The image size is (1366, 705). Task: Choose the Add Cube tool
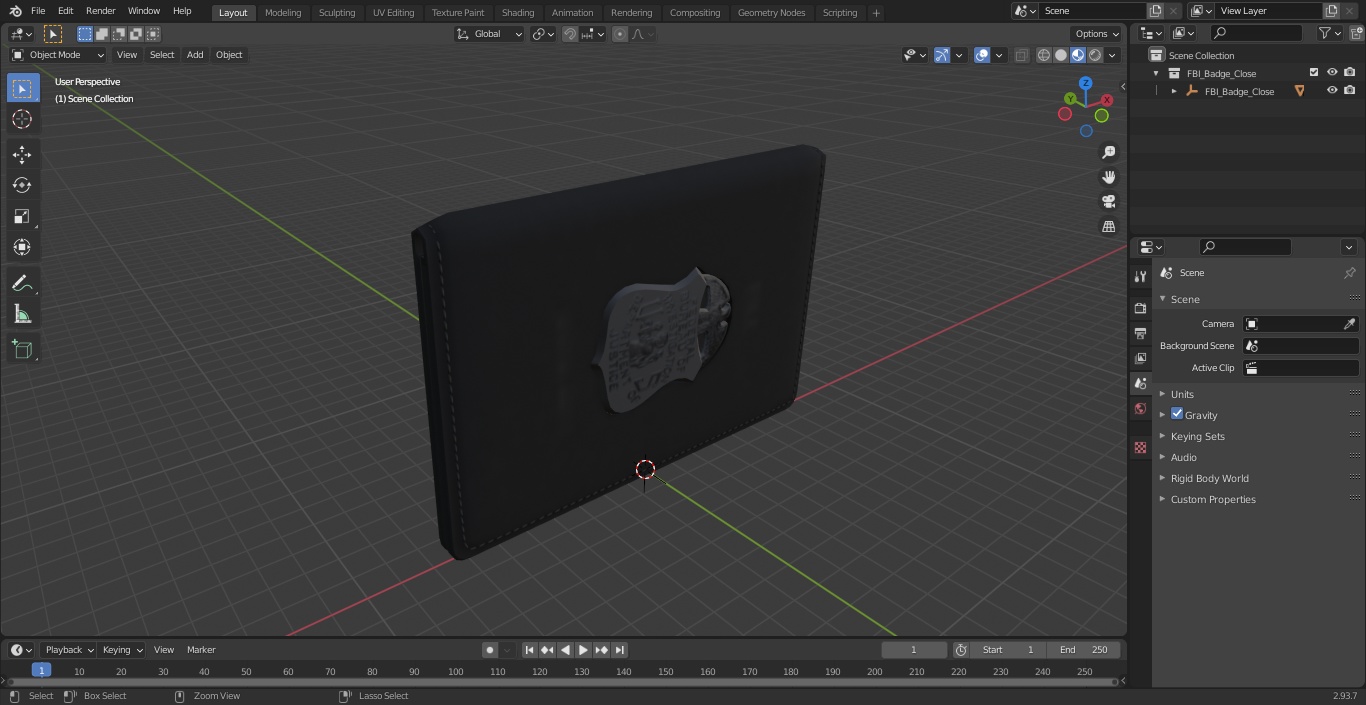coord(22,350)
